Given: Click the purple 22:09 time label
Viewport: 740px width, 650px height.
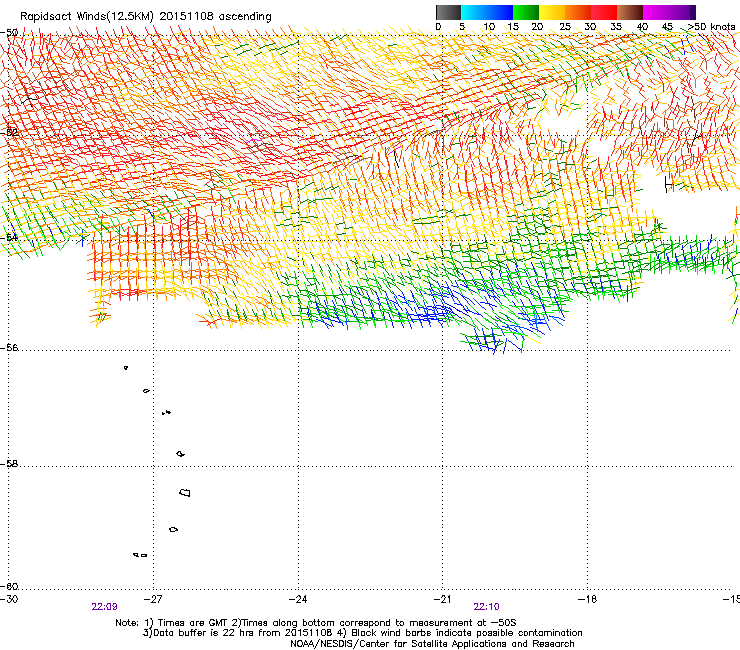Looking at the screenshot, I should point(104,607).
